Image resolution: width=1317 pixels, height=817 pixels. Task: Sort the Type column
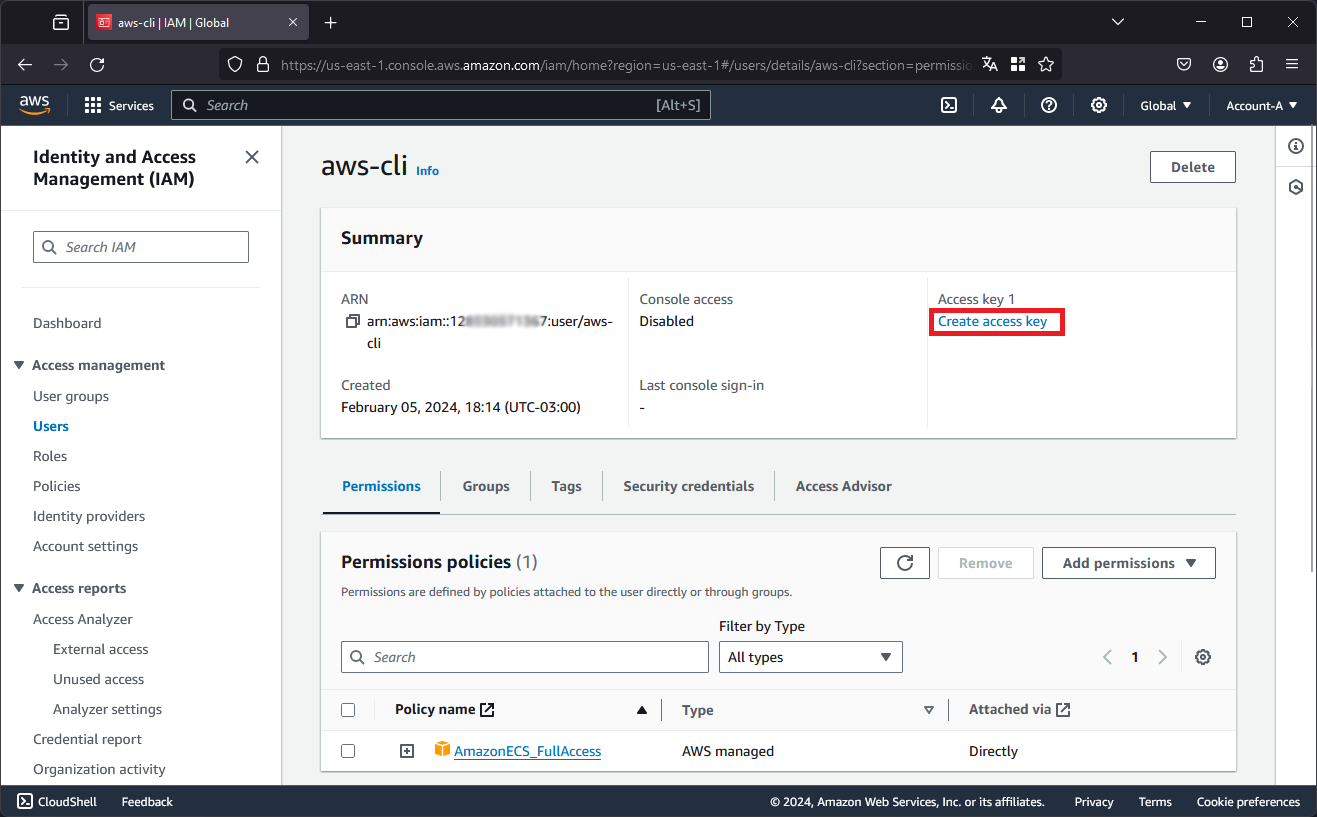point(929,710)
